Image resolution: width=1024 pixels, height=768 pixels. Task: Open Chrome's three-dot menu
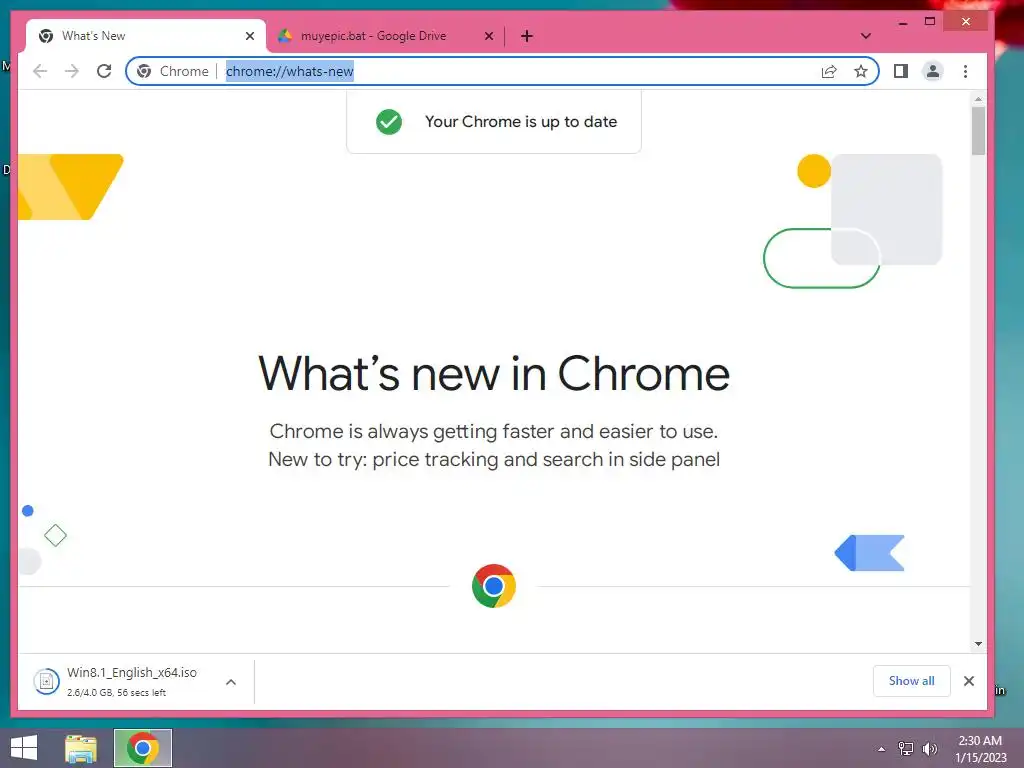click(x=965, y=71)
